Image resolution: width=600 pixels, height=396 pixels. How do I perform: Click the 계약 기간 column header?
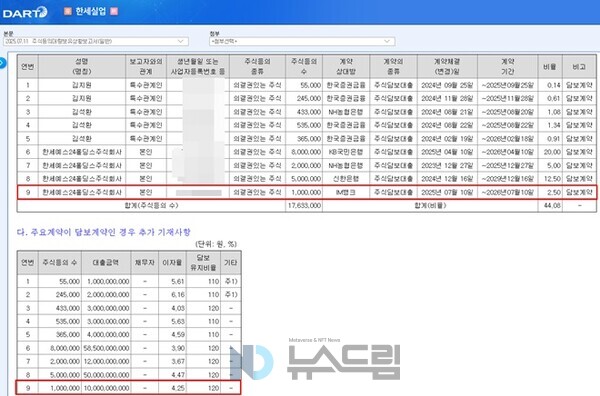pyautogui.click(x=507, y=66)
